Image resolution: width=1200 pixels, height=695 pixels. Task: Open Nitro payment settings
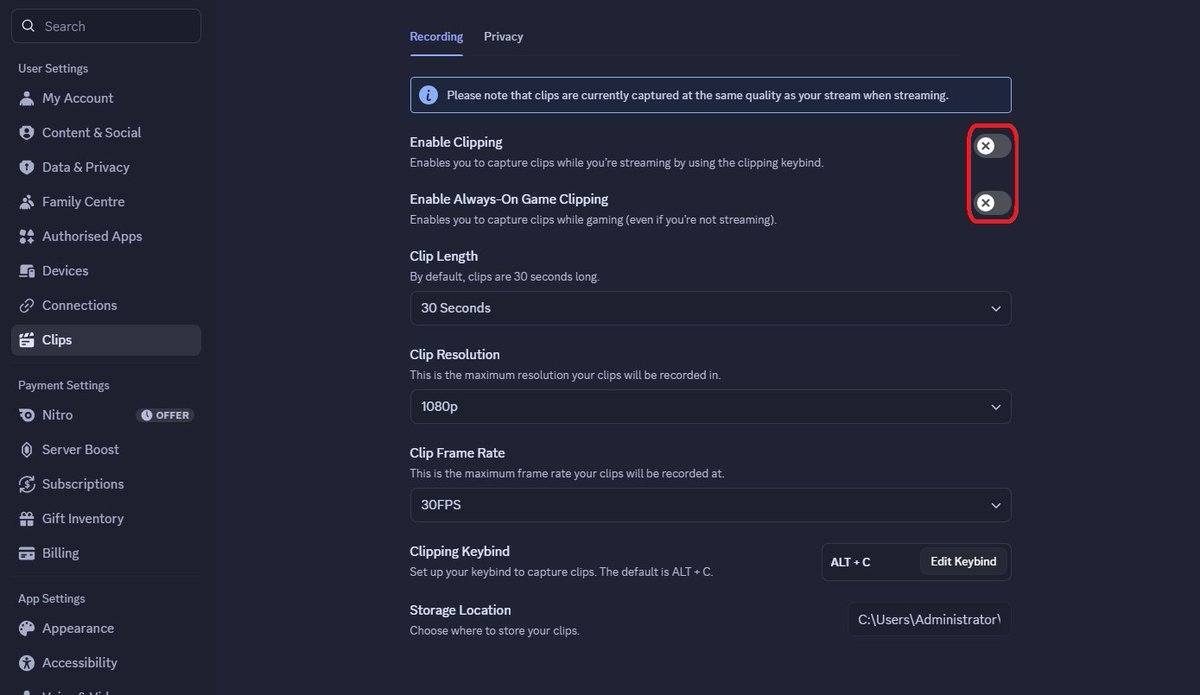(x=106, y=415)
